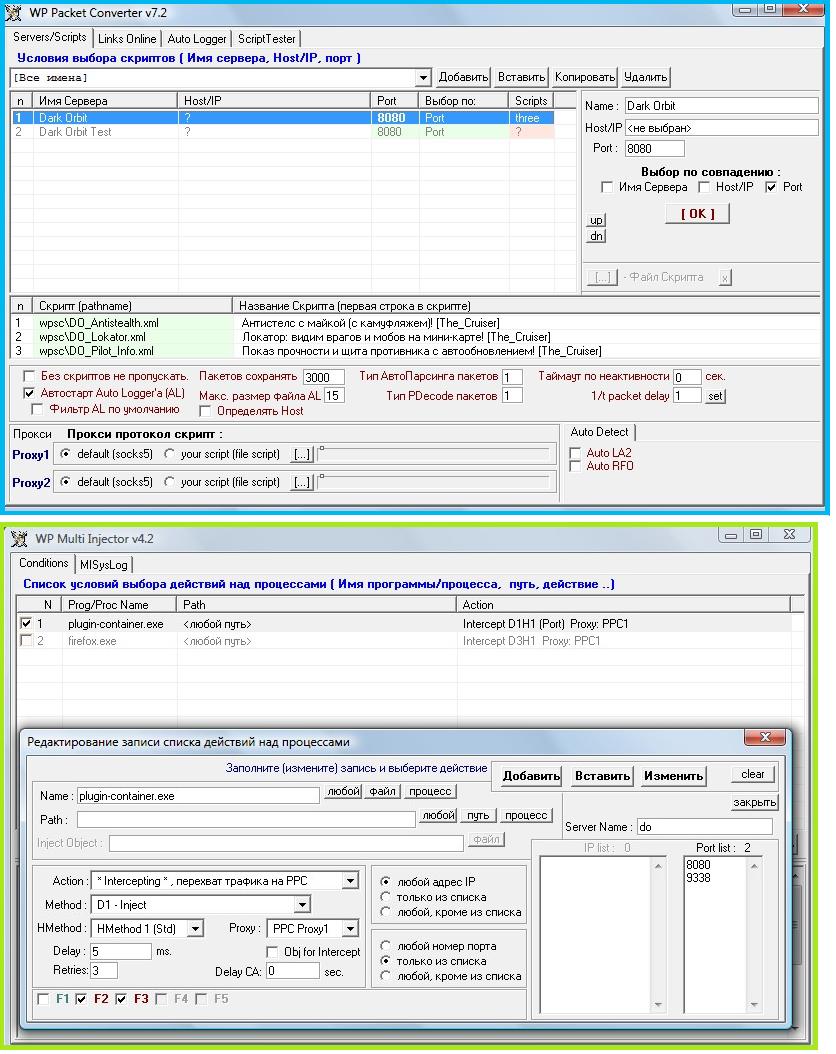Browse Proxy1 script file with [...] button

point(302,455)
